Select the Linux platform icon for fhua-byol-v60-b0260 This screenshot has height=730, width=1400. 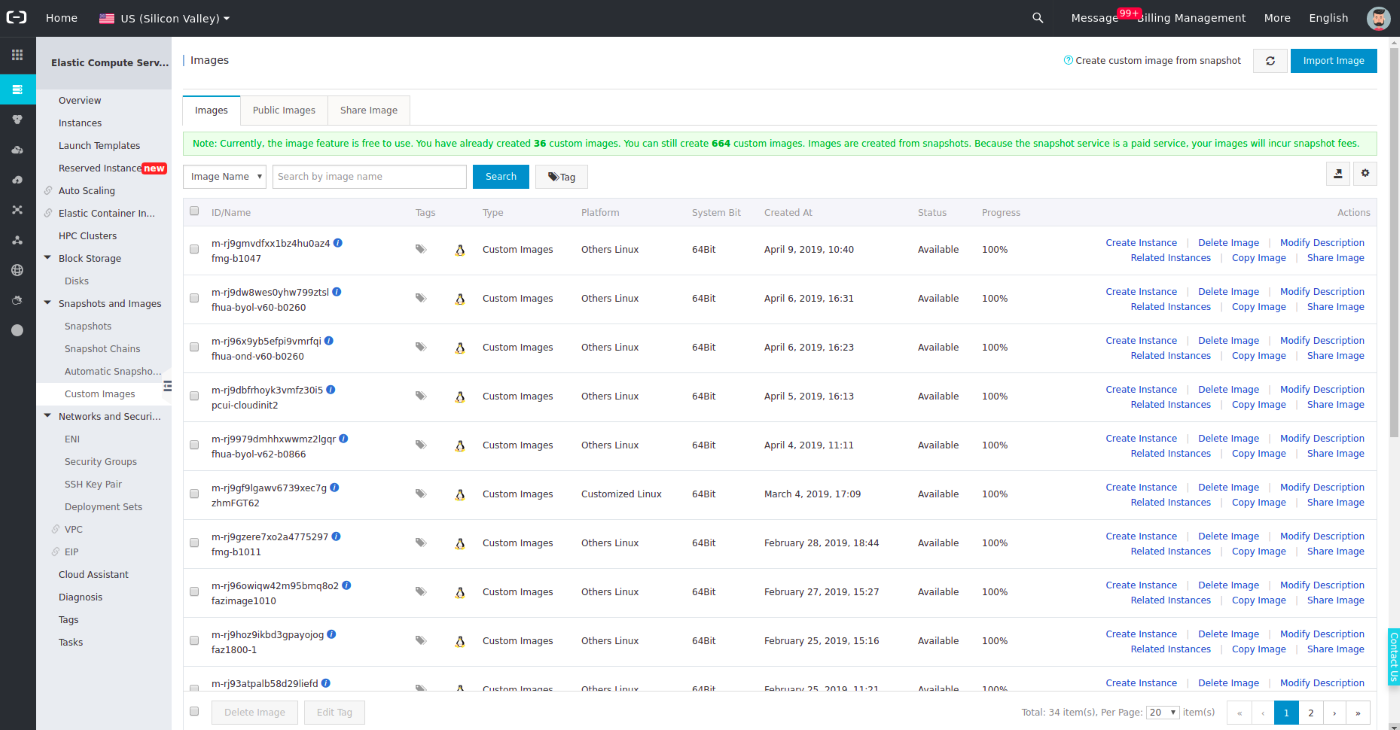(x=459, y=298)
